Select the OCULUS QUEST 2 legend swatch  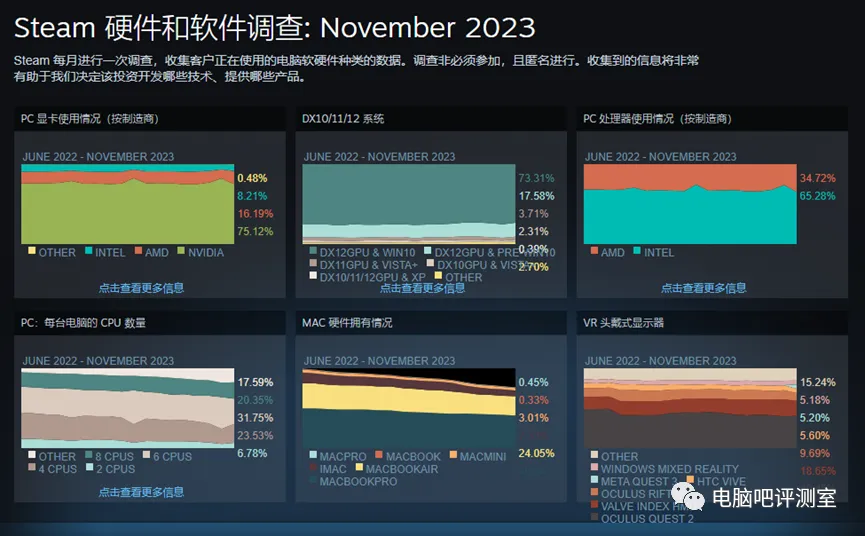(594, 517)
